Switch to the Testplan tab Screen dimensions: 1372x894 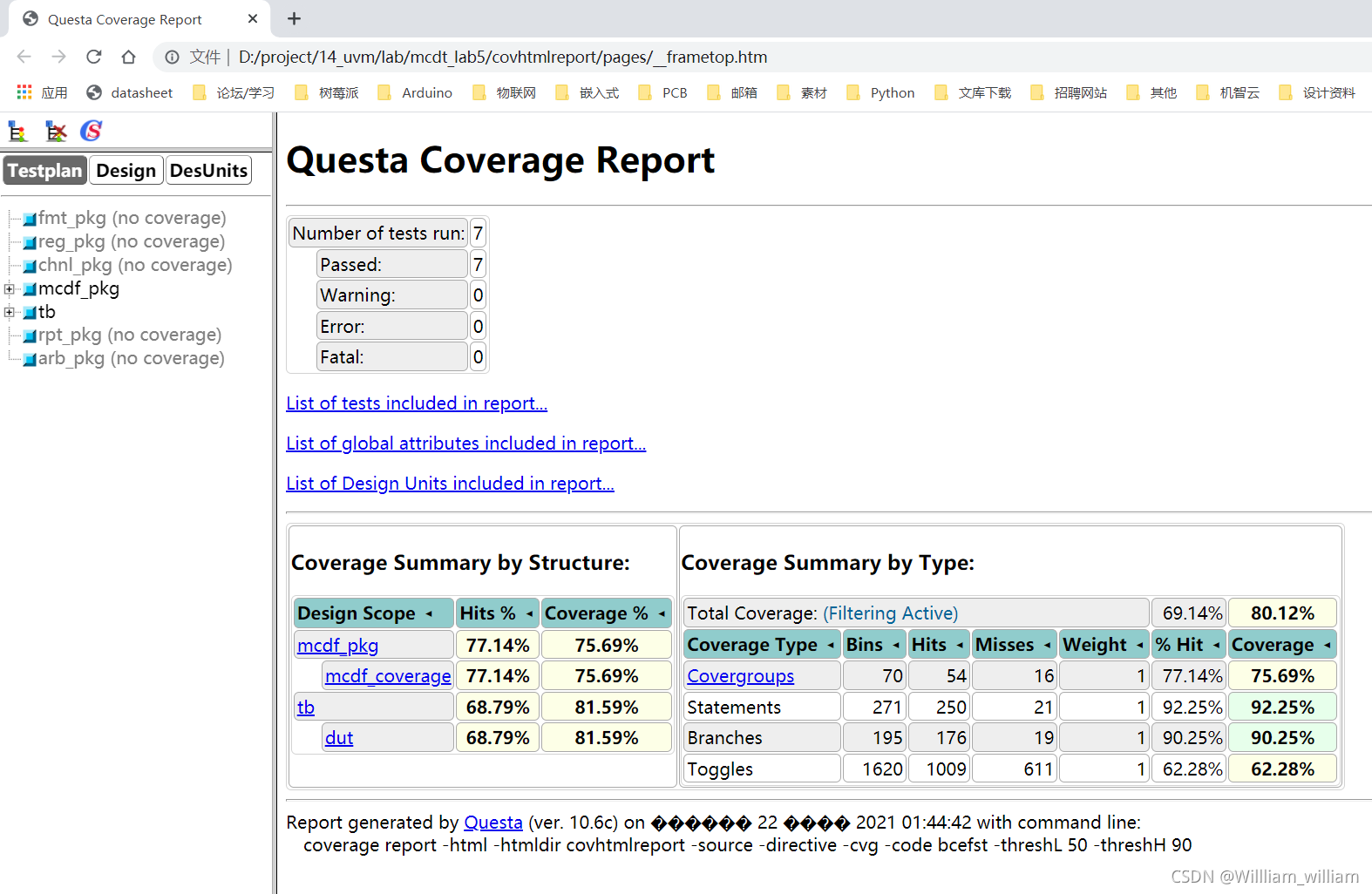[x=45, y=171]
